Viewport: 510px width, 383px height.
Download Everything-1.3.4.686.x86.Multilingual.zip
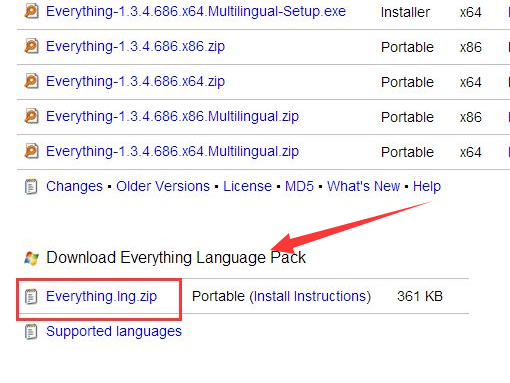172,116
